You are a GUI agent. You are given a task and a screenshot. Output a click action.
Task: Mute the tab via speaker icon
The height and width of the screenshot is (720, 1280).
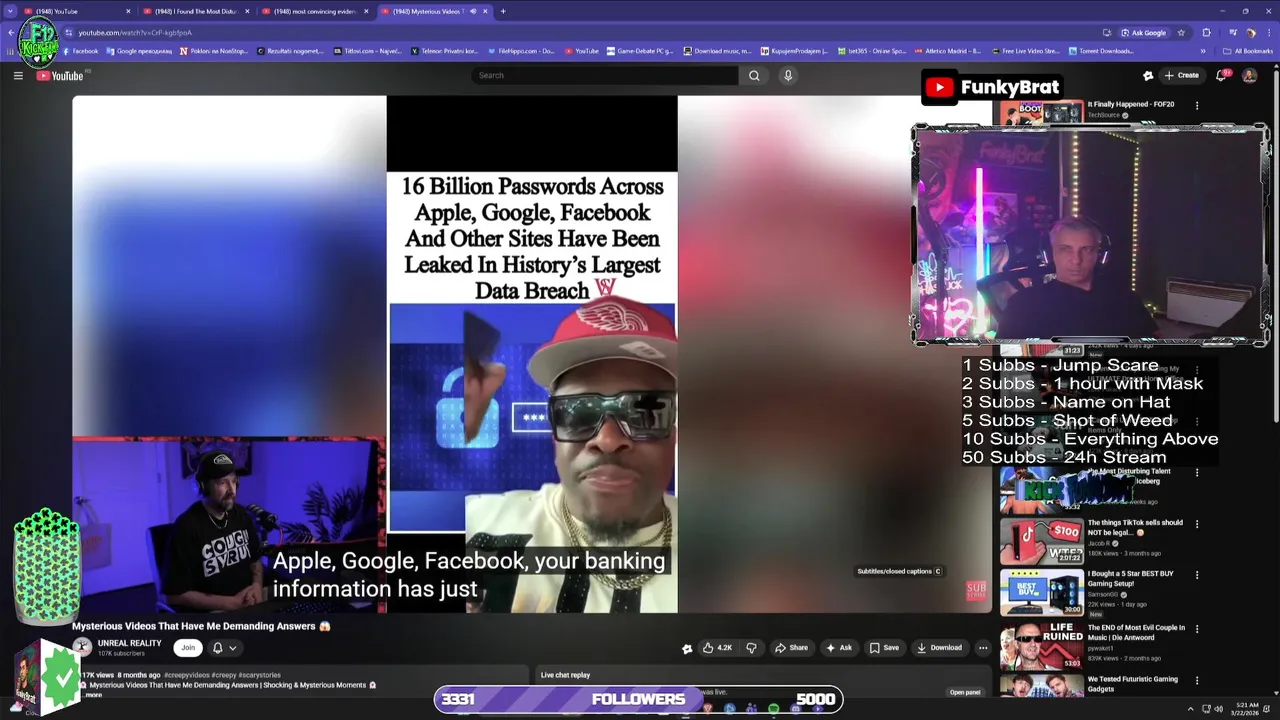473,11
